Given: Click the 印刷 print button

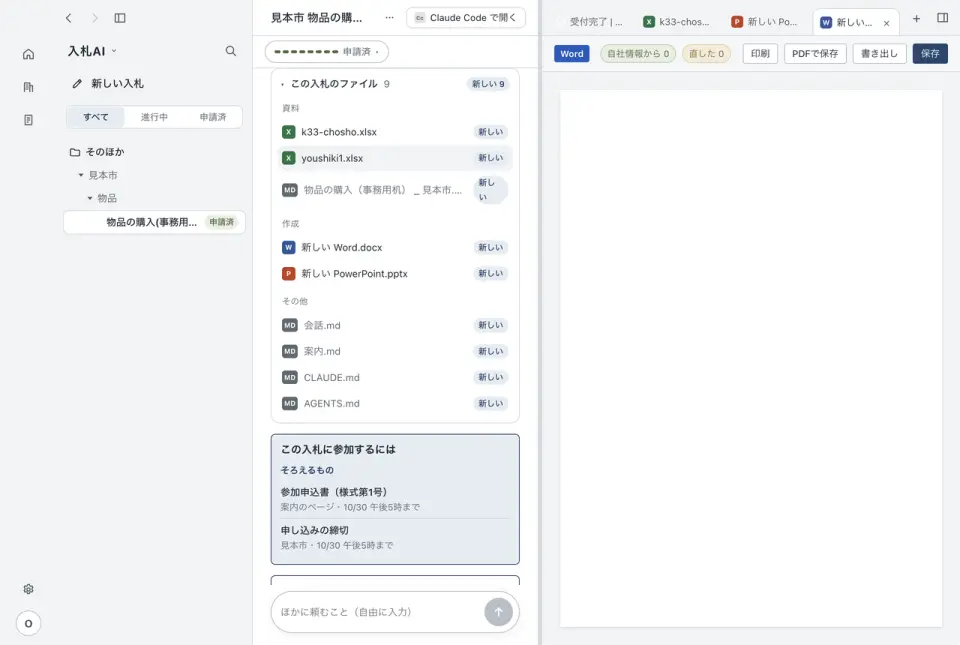Looking at the screenshot, I should (760, 54).
